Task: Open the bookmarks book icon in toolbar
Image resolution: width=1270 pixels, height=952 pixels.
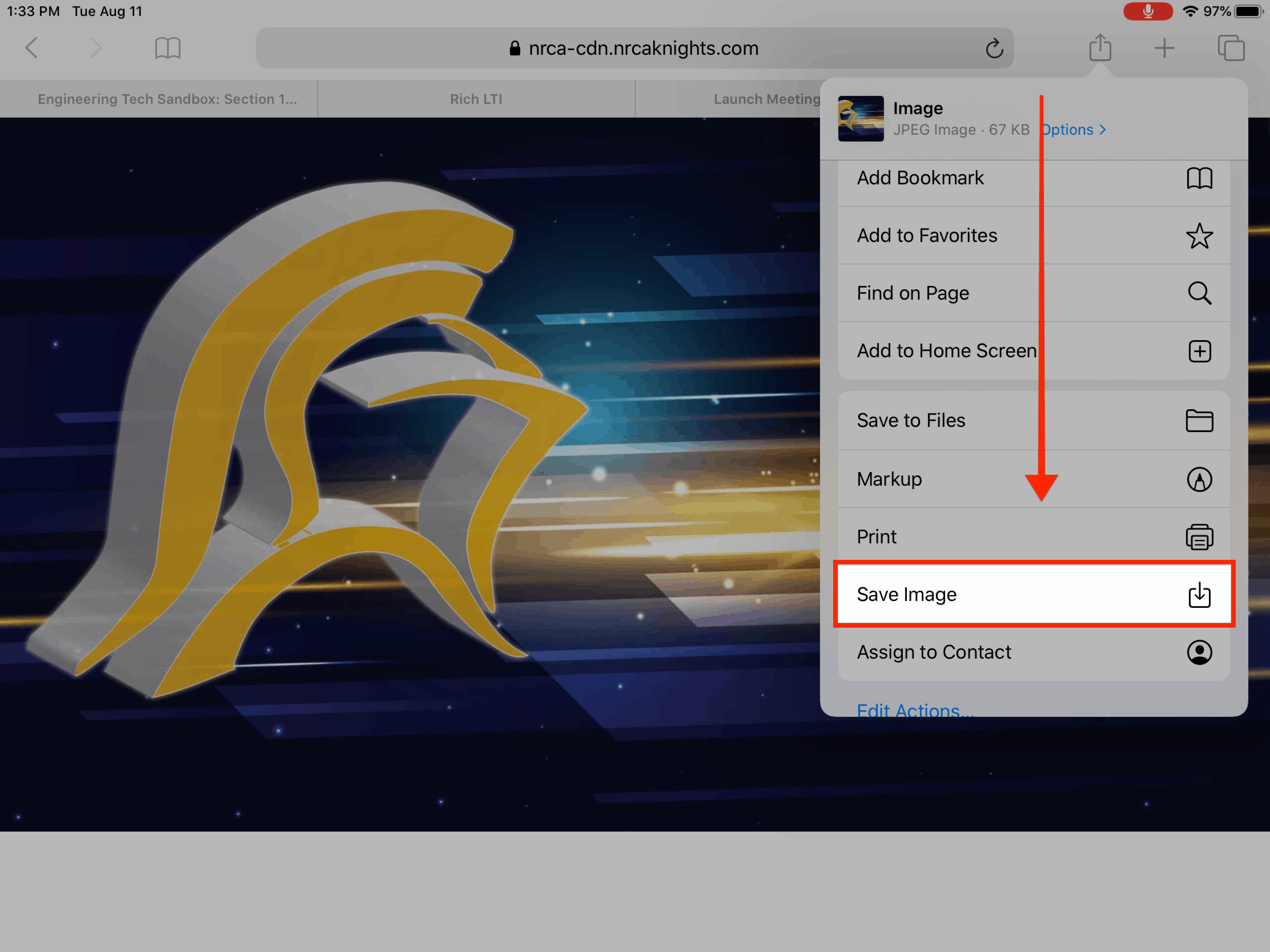Action: 168,48
